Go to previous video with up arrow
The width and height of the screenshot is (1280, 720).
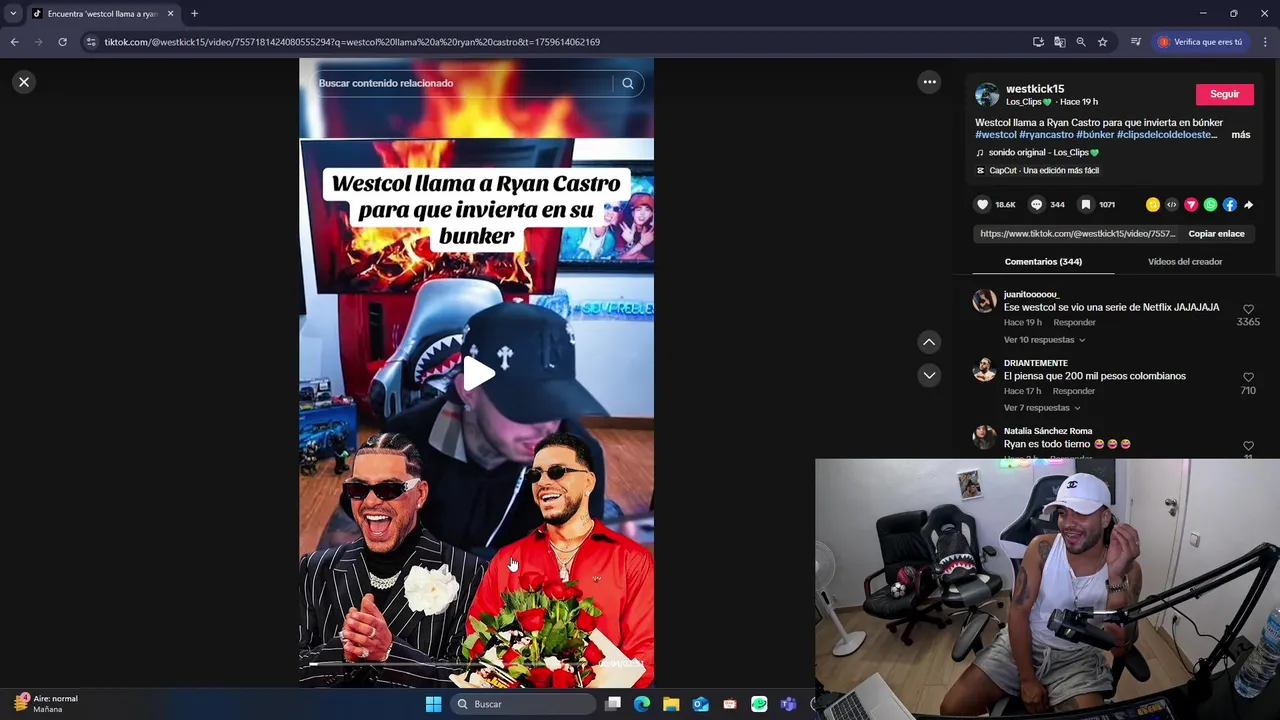pos(929,342)
